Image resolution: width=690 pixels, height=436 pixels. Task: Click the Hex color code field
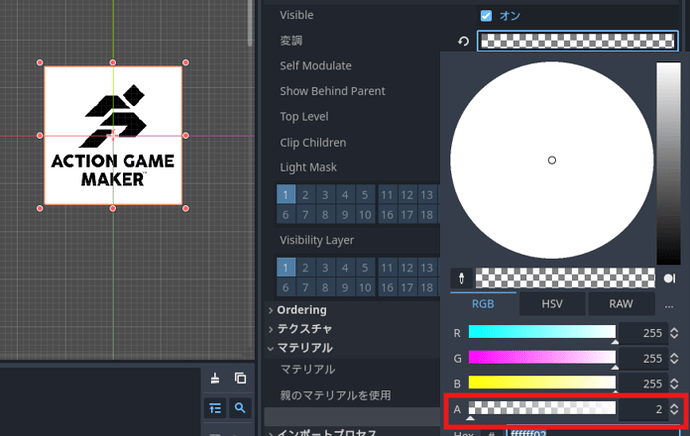point(592,433)
